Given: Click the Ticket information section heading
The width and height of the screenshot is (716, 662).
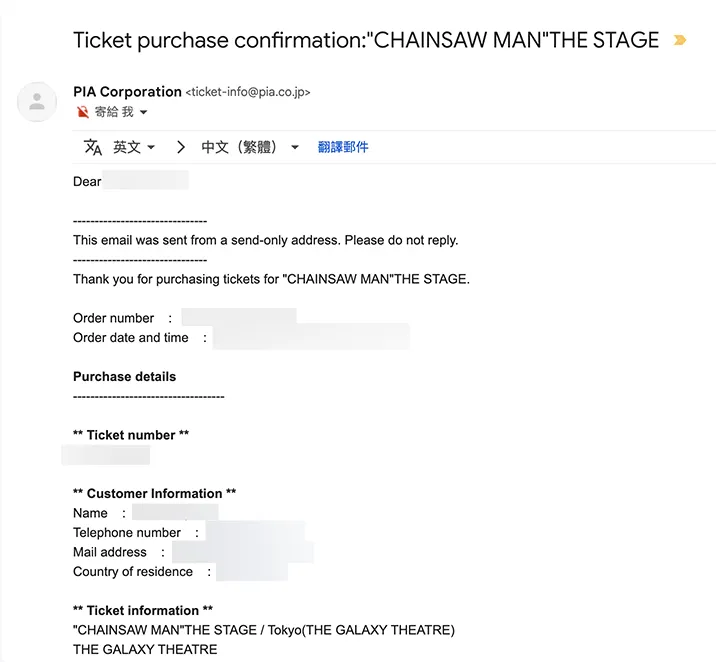Looking at the screenshot, I should [143, 611].
